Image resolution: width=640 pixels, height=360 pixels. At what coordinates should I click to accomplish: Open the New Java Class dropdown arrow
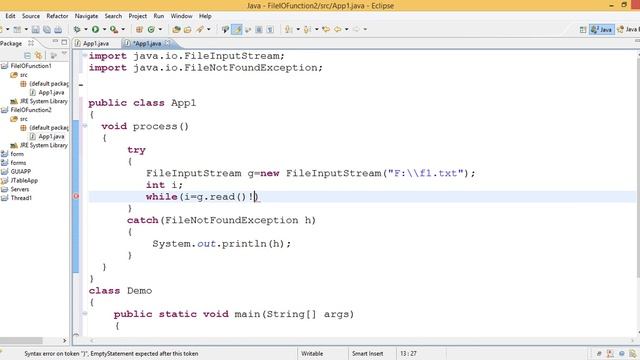point(160,29)
